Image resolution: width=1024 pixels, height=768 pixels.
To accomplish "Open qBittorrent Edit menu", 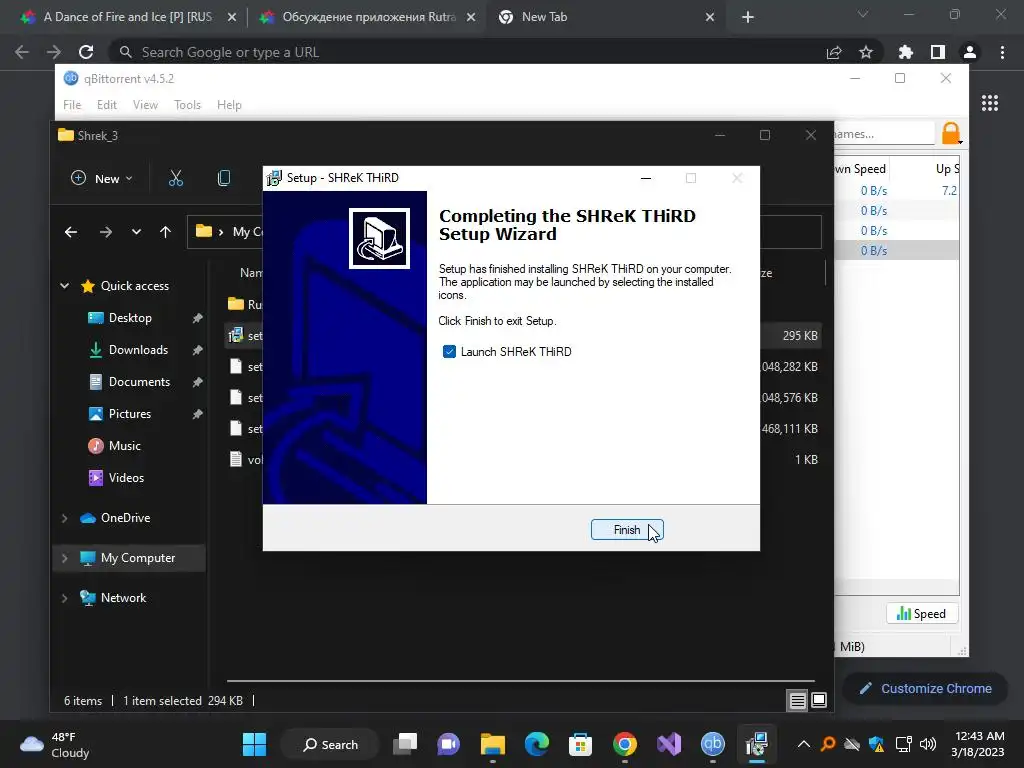I will (x=106, y=104).
